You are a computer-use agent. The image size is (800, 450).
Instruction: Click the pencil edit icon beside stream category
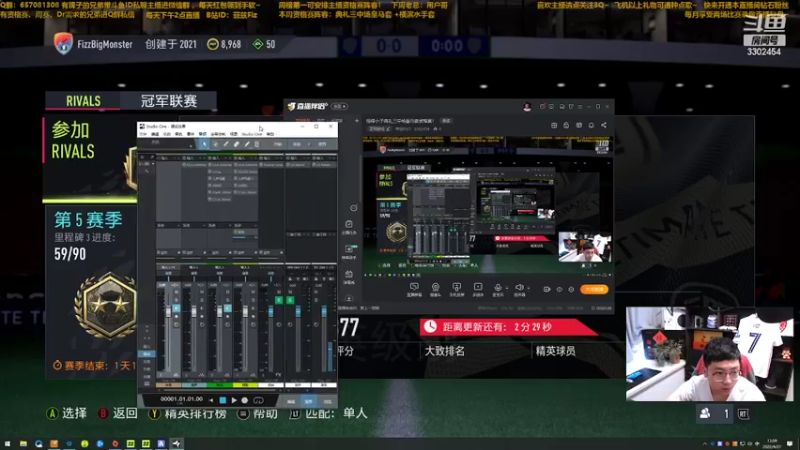click(x=388, y=129)
